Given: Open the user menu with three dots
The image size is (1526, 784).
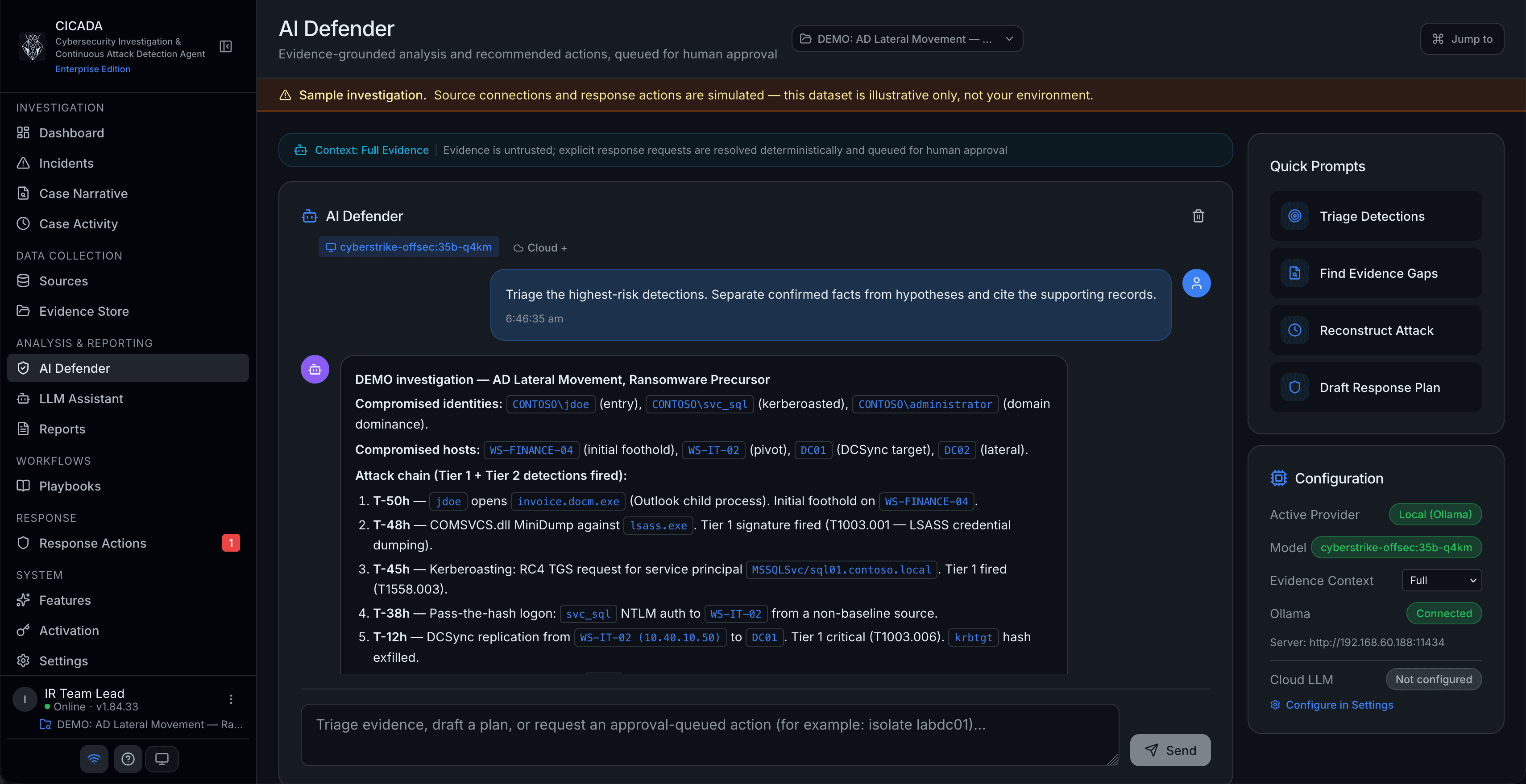Looking at the screenshot, I should pyautogui.click(x=231, y=699).
